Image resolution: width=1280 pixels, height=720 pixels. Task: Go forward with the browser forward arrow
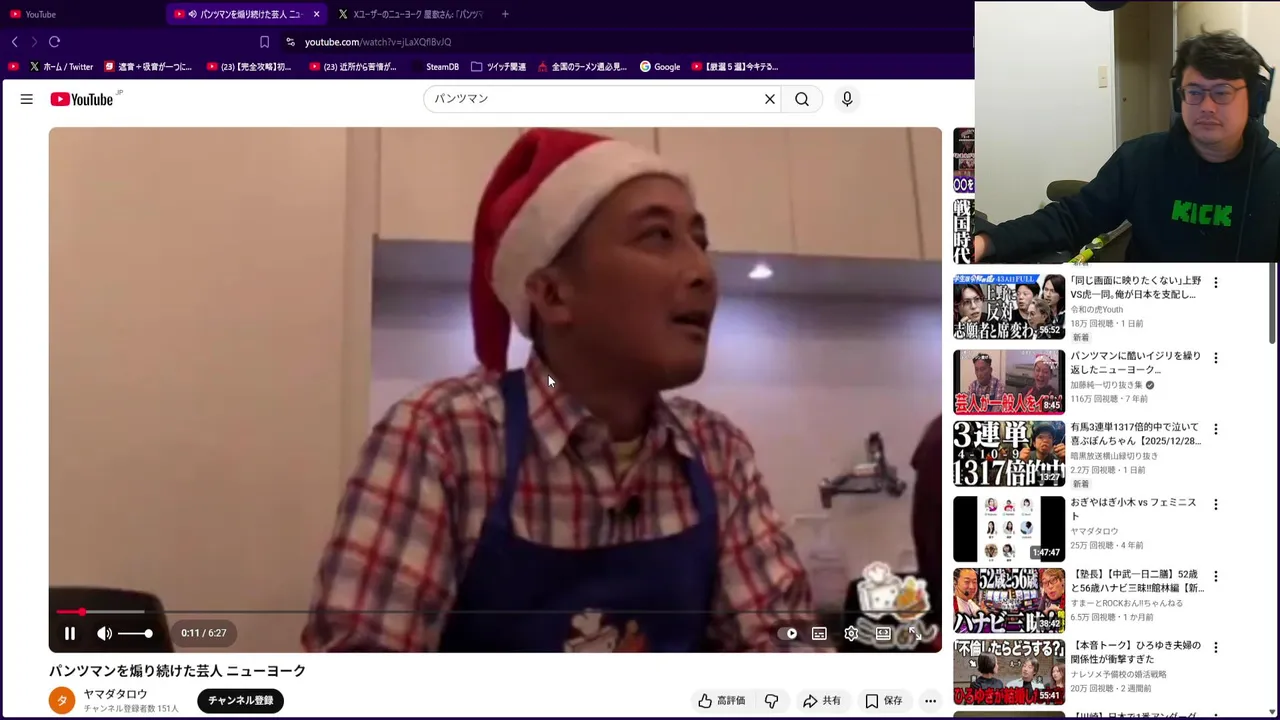point(34,42)
